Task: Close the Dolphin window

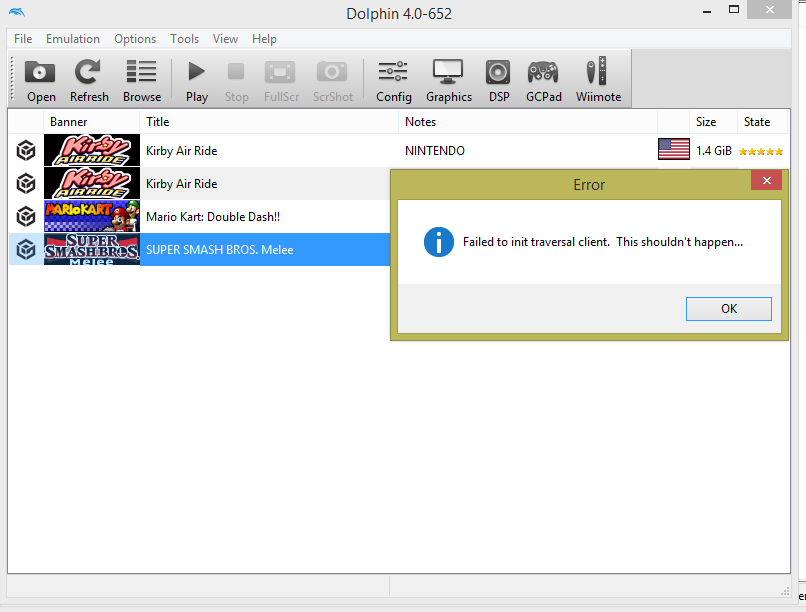Action: tap(770, 10)
